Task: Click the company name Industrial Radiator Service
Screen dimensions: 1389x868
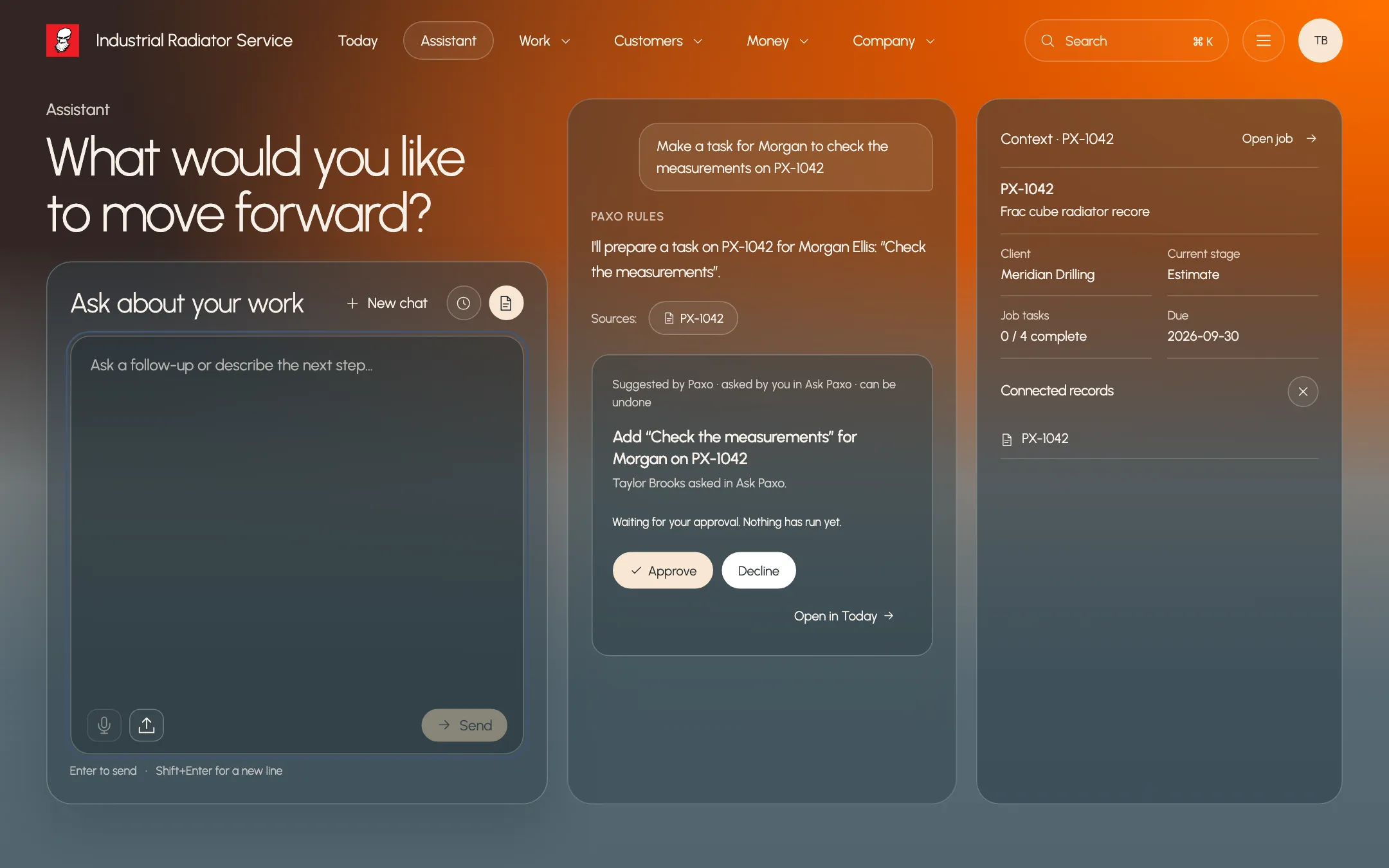Action: 194,41
